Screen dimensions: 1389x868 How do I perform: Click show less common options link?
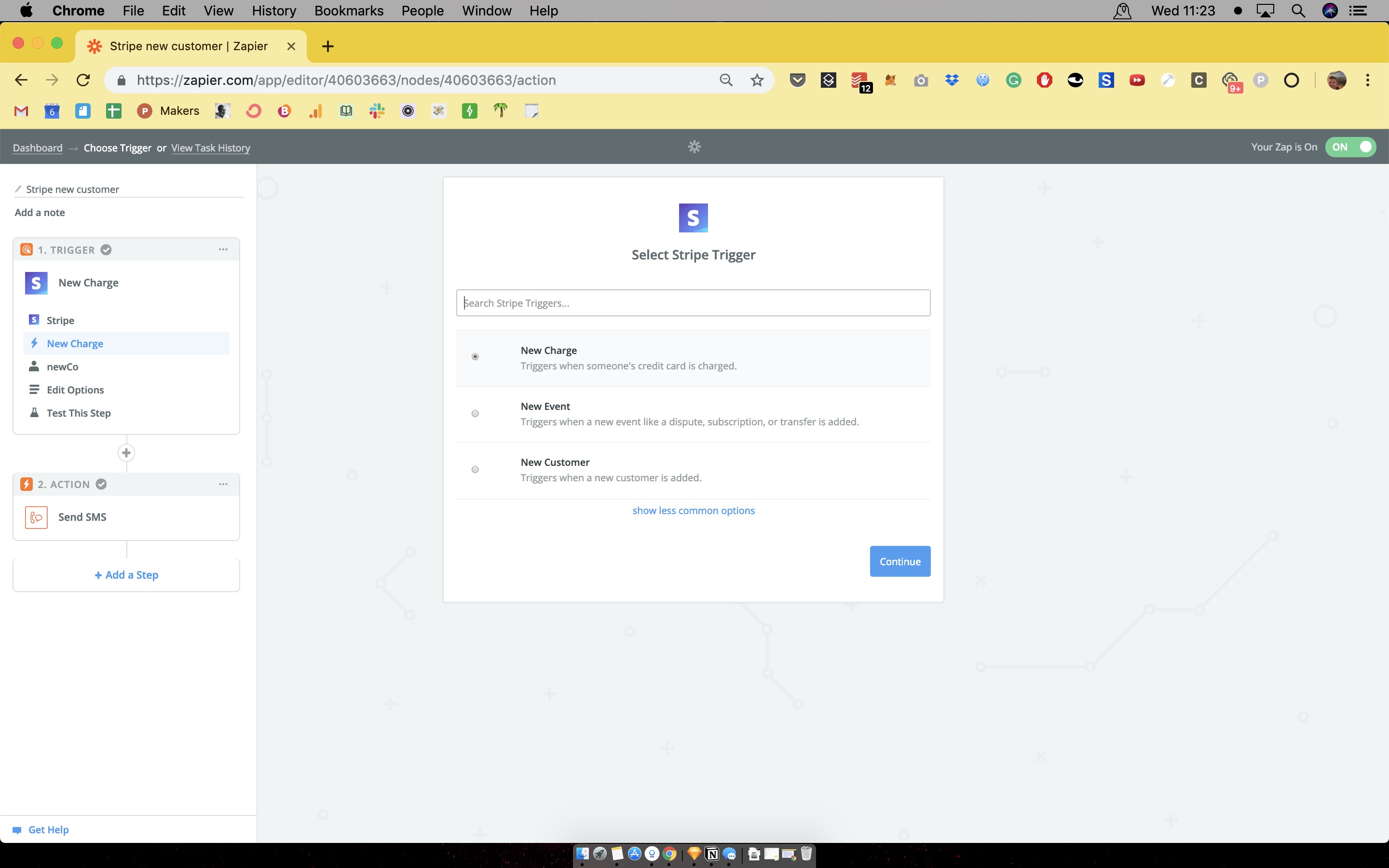click(694, 510)
